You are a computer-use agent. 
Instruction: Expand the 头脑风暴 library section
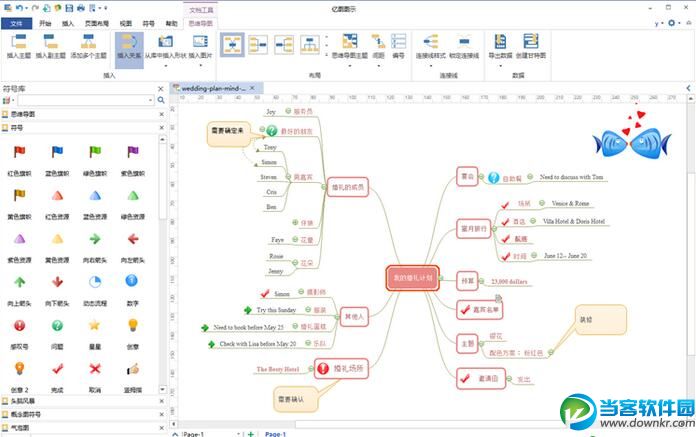click(x=80, y=401)
